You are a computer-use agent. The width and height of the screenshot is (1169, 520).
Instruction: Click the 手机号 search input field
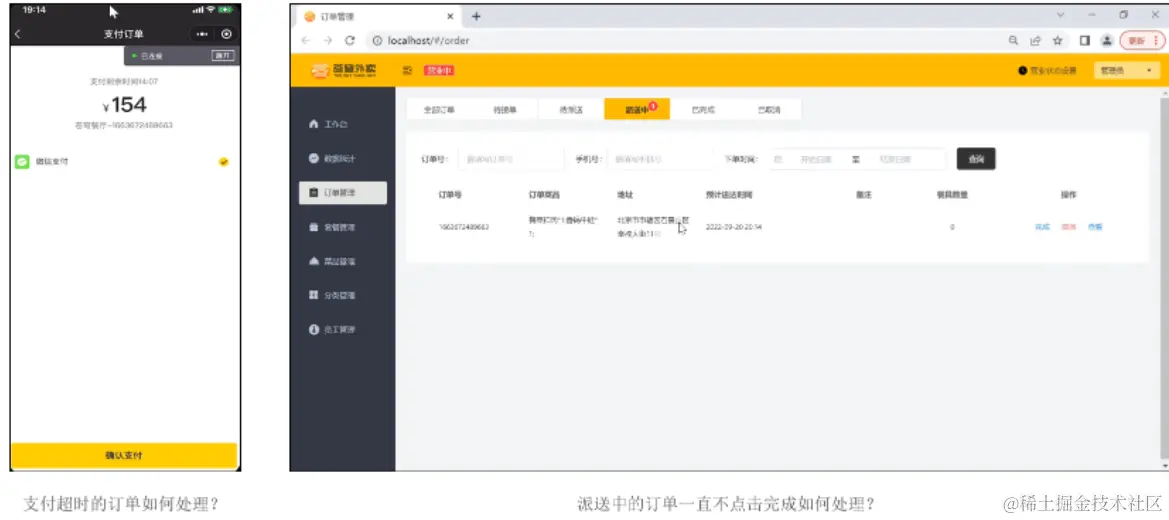click(659, 159)
